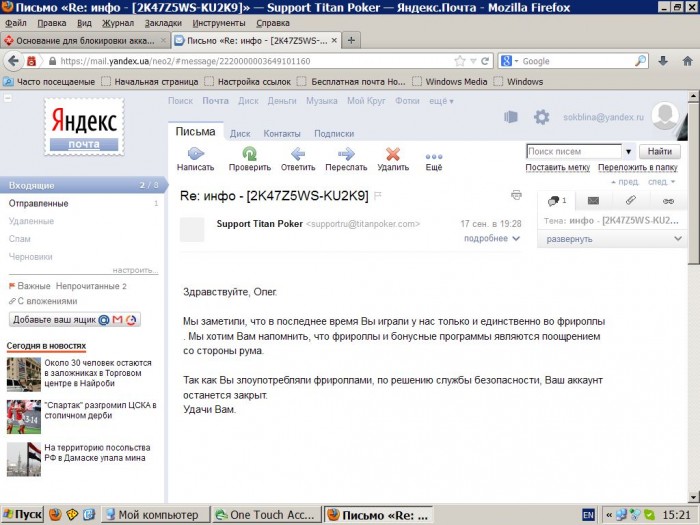Select the envelope icon tab
Screen dimensions: 700x525
click(593, 201)
